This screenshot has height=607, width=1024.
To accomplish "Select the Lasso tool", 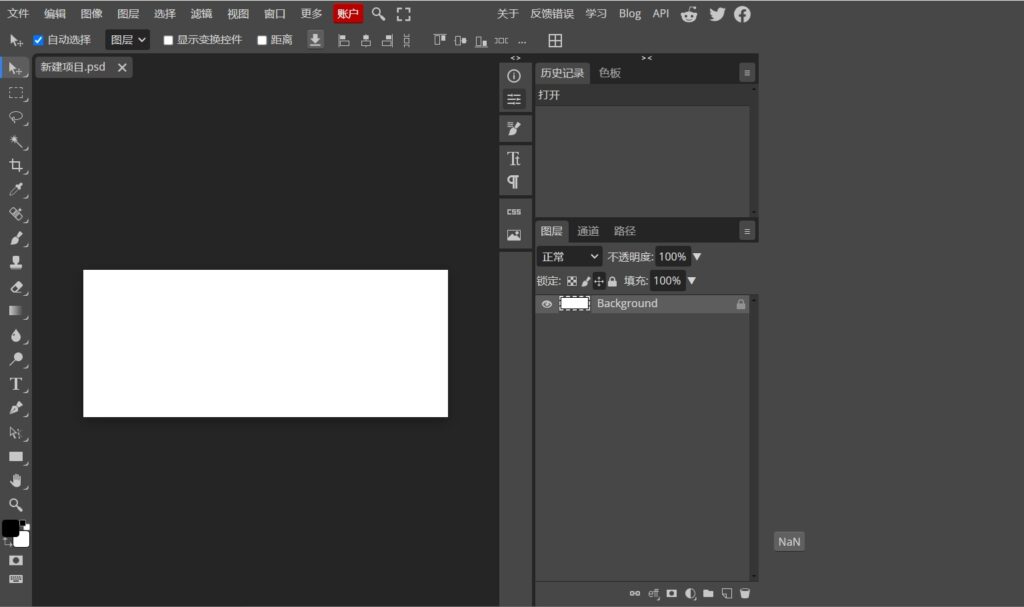I will click(x=16, y=118).
